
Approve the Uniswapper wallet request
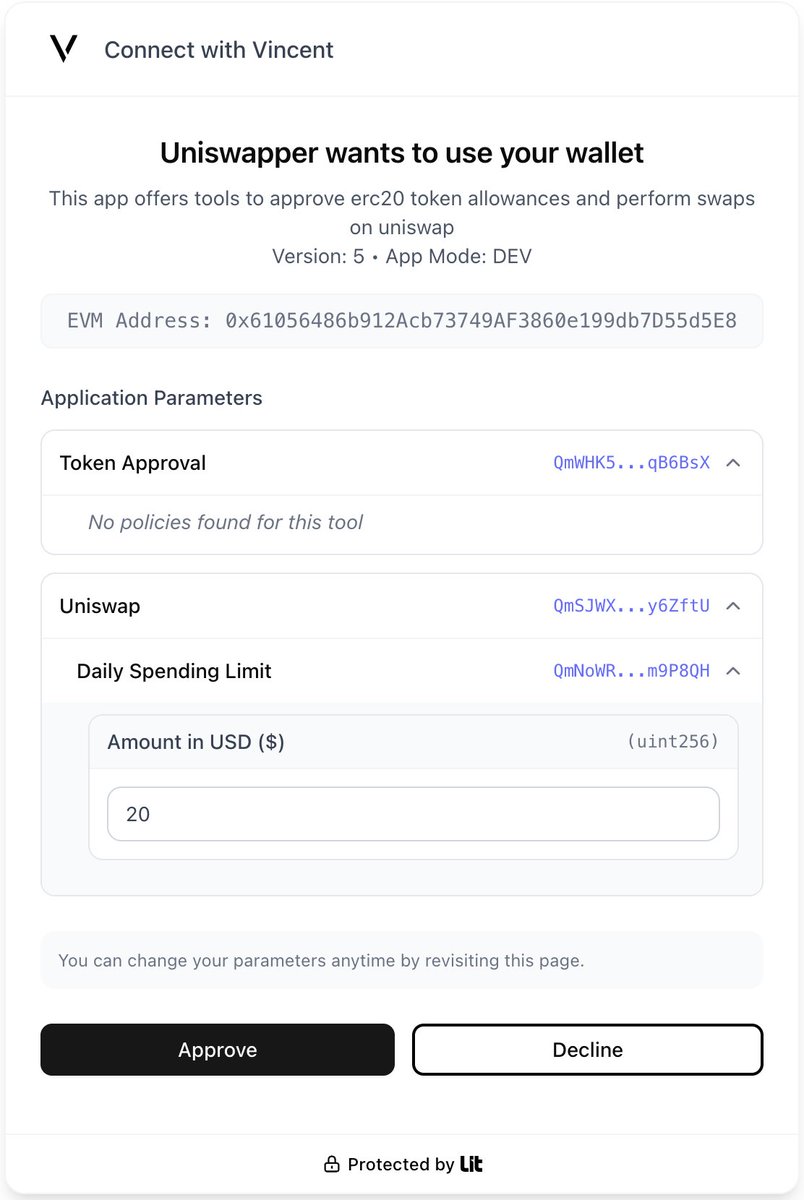pos(218,1050)
